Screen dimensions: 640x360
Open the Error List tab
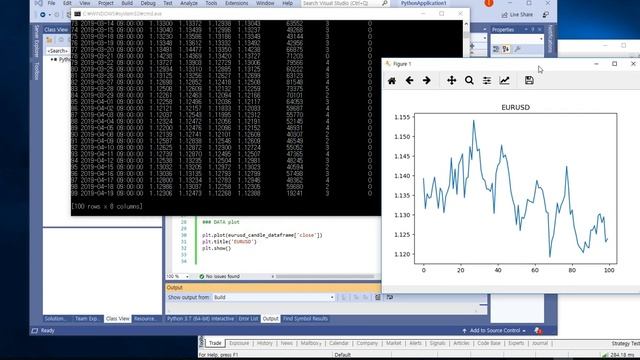tap(248, 319)
